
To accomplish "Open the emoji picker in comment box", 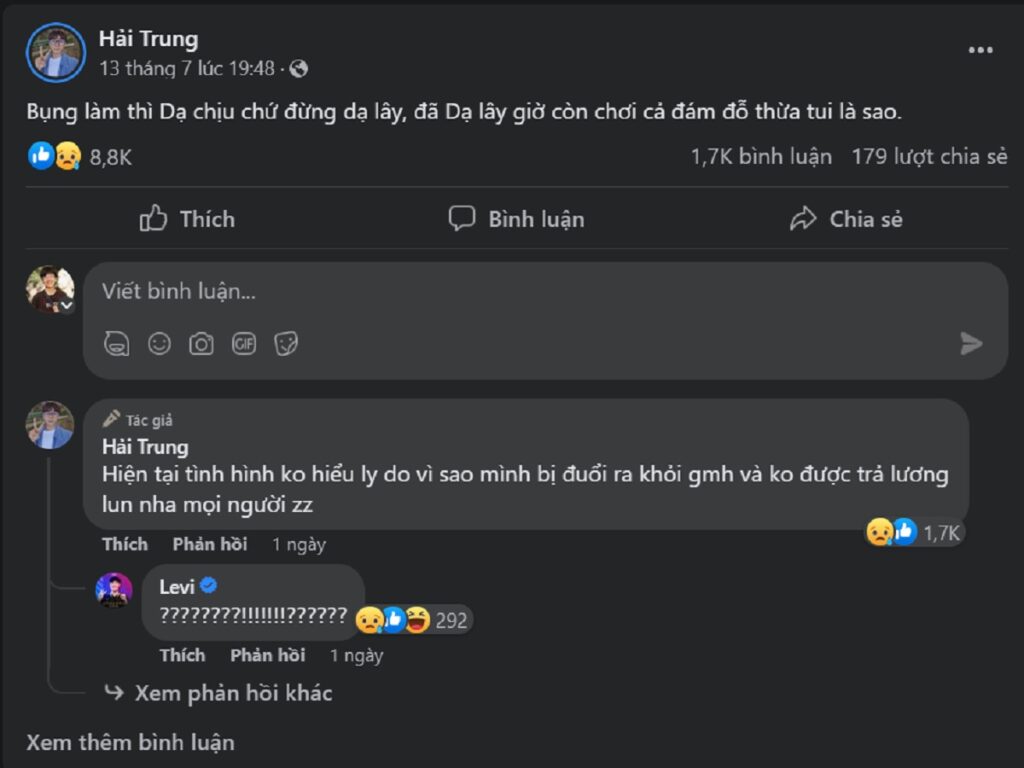I will coord(159,344).
